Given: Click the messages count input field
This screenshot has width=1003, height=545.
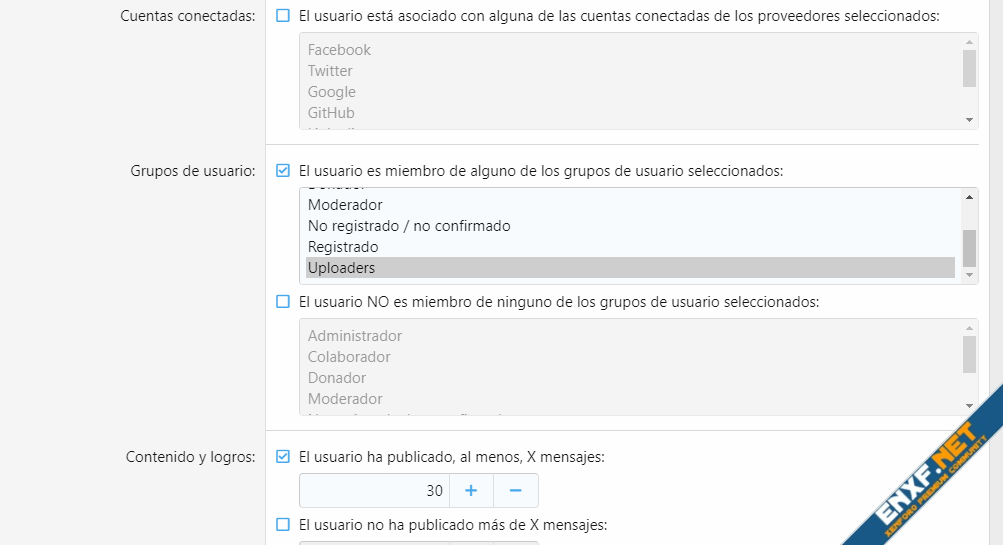Looking at the screenshot, I should point(375,491).
